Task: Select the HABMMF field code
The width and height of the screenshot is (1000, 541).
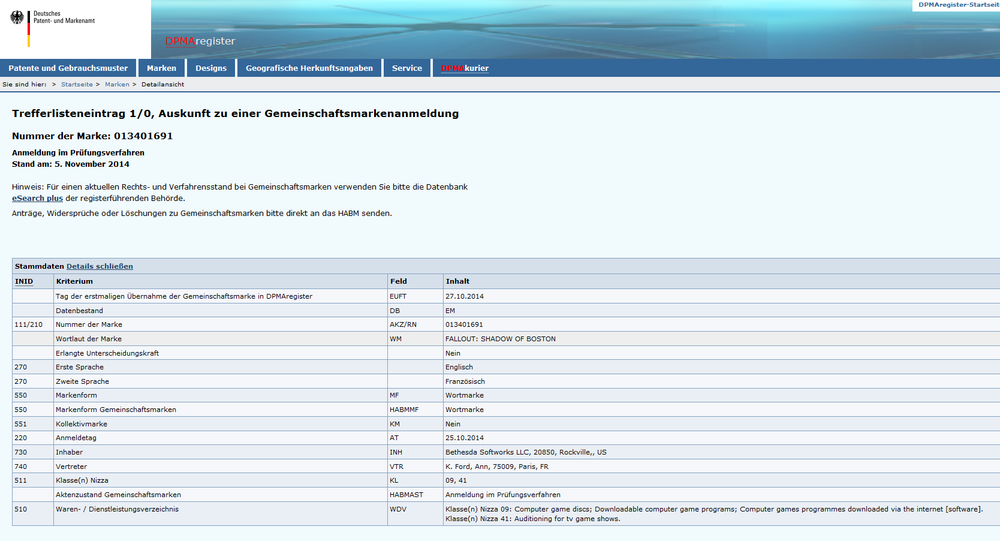Action: click(404, 410)
